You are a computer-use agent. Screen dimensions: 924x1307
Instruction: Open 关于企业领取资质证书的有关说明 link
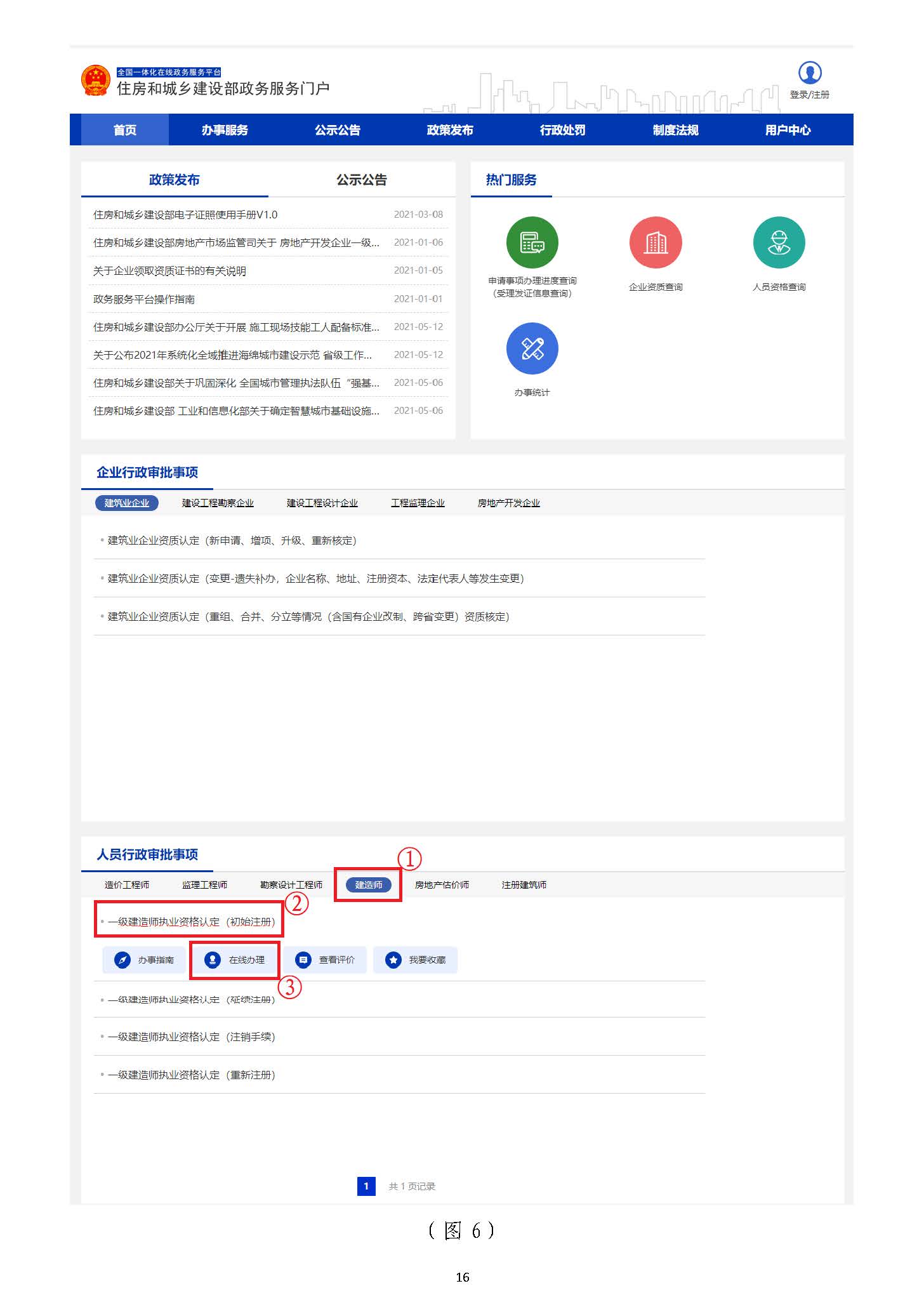pyautogui.click(x=169, y=271)
